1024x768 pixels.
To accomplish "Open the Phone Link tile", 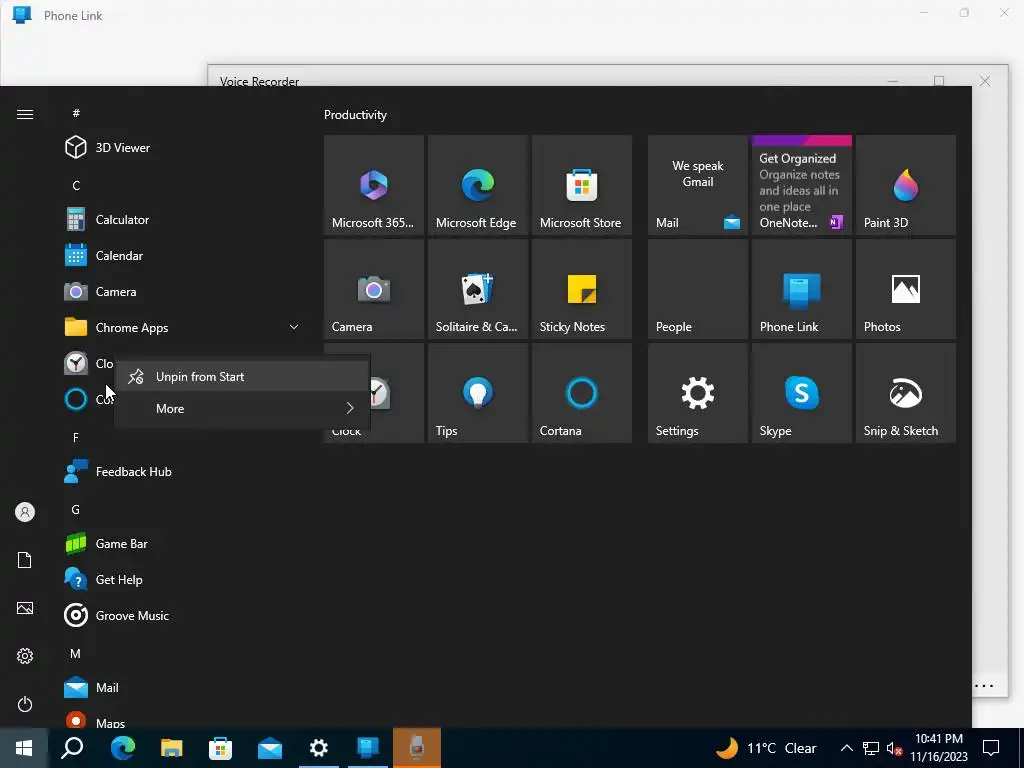I will click(801, 289).
